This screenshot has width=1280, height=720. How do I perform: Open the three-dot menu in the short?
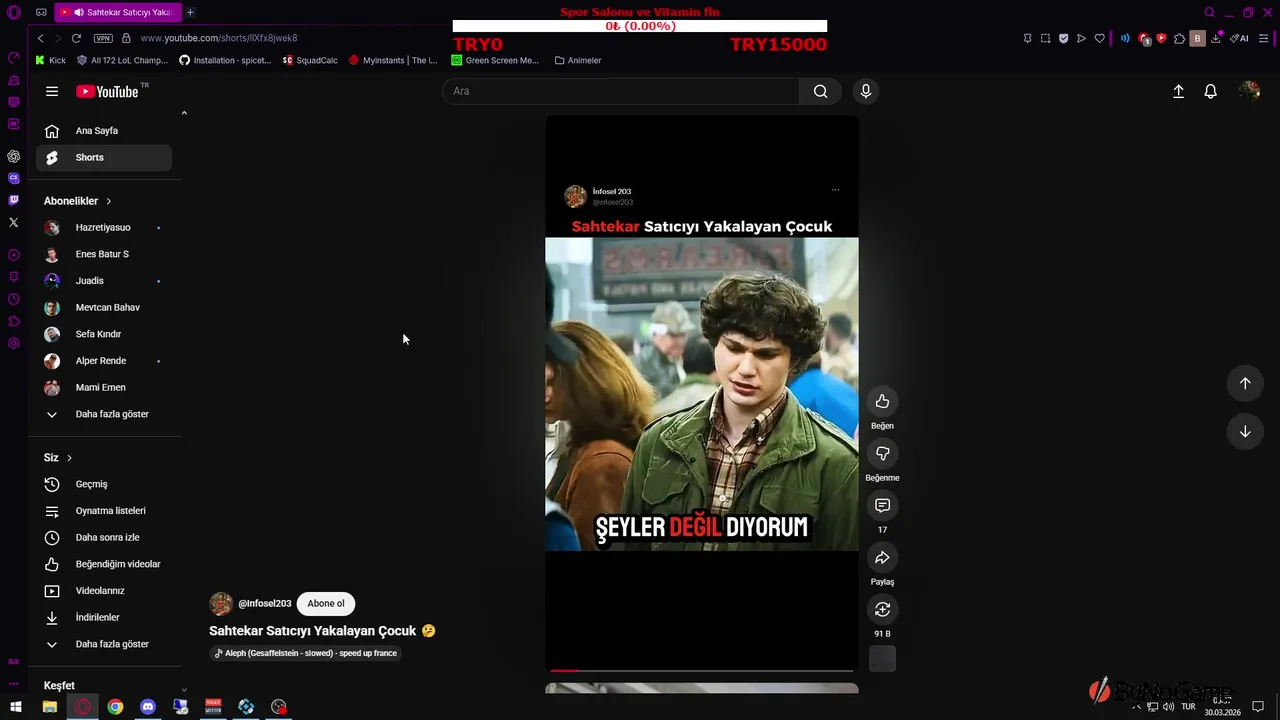(835, 190)
